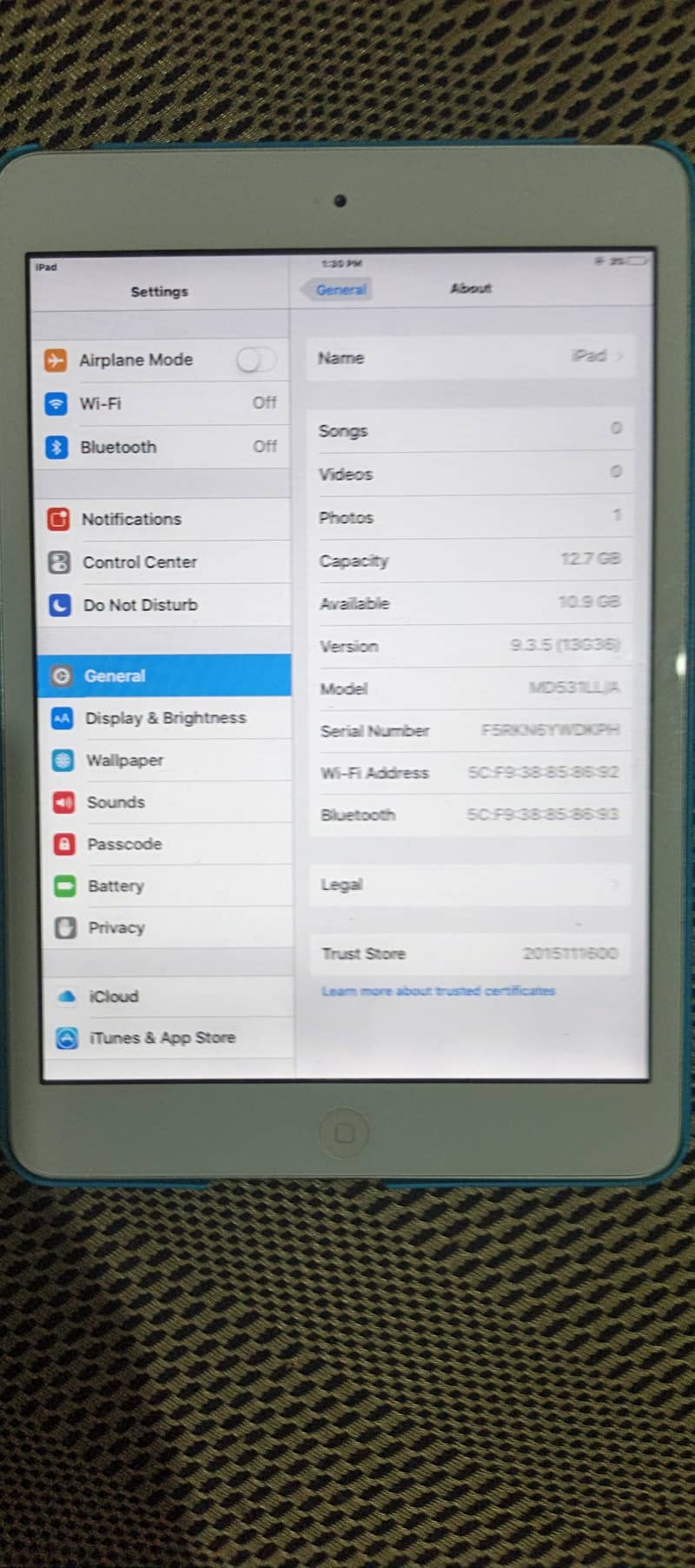Tap the battery indicator in status bar

point(636,260)
